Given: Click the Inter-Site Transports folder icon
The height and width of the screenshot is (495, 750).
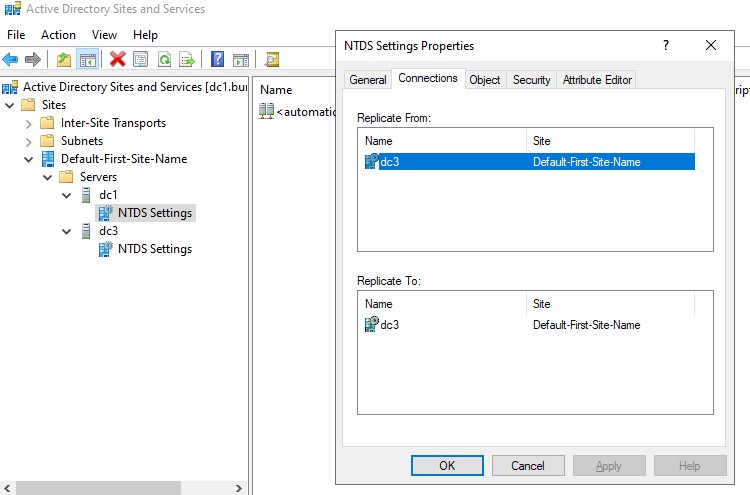Looking at the screenshot, I should click(x=47, y=123).
